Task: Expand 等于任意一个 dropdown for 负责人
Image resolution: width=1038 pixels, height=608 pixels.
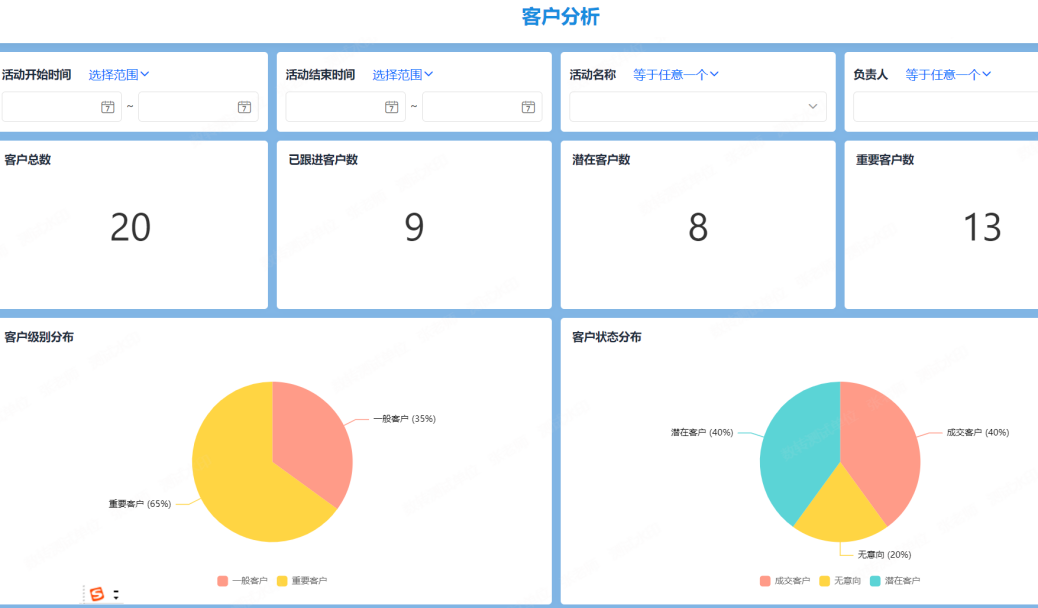Action: click(x=948, y=74)
